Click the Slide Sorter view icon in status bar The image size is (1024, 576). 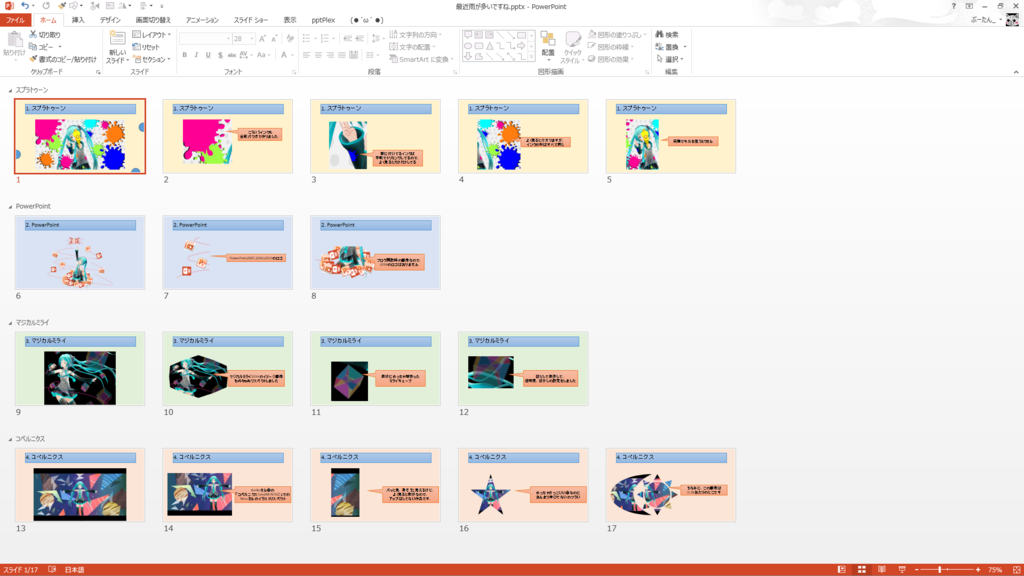pos(861,570)
